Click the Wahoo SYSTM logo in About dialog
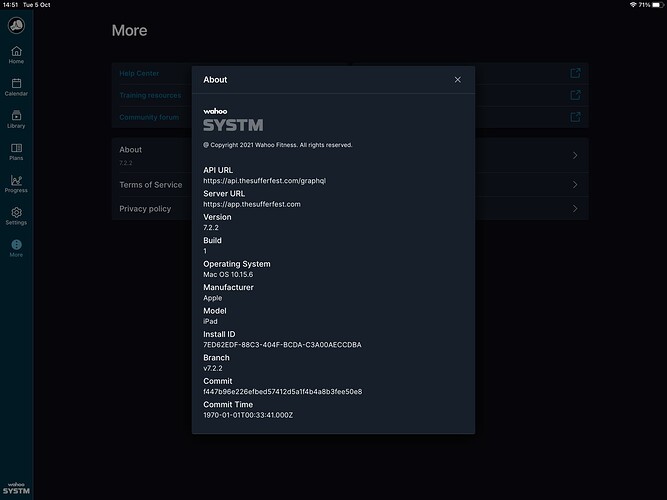The width and height of the screenshot is (667, 500). tap(233, 120)
